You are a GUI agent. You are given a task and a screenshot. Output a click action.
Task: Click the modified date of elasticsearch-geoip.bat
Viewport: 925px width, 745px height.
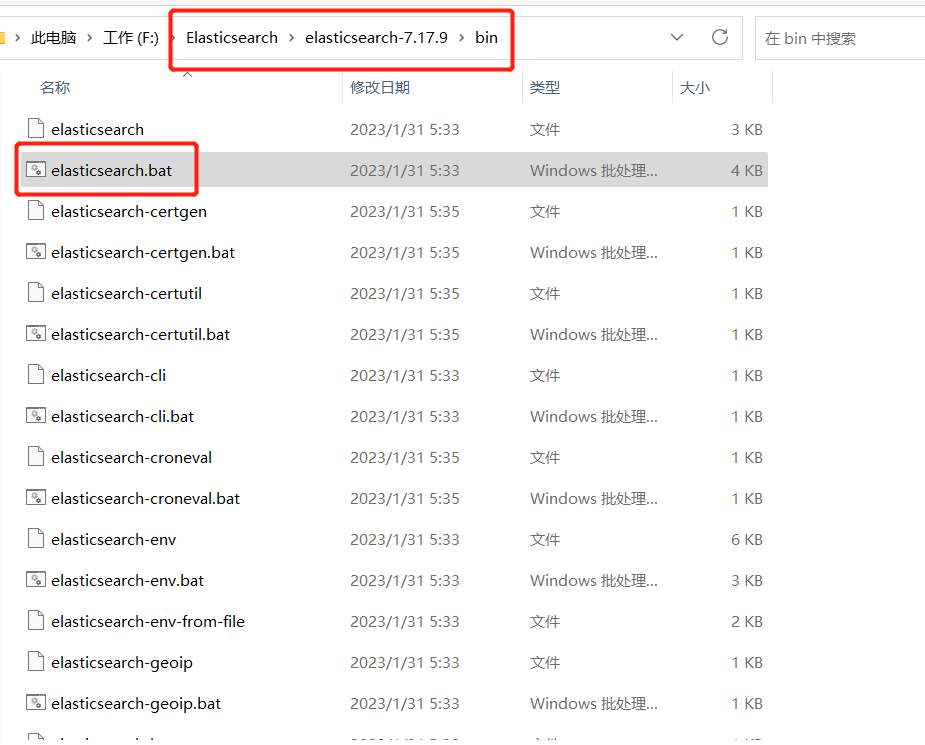[405, 703]
